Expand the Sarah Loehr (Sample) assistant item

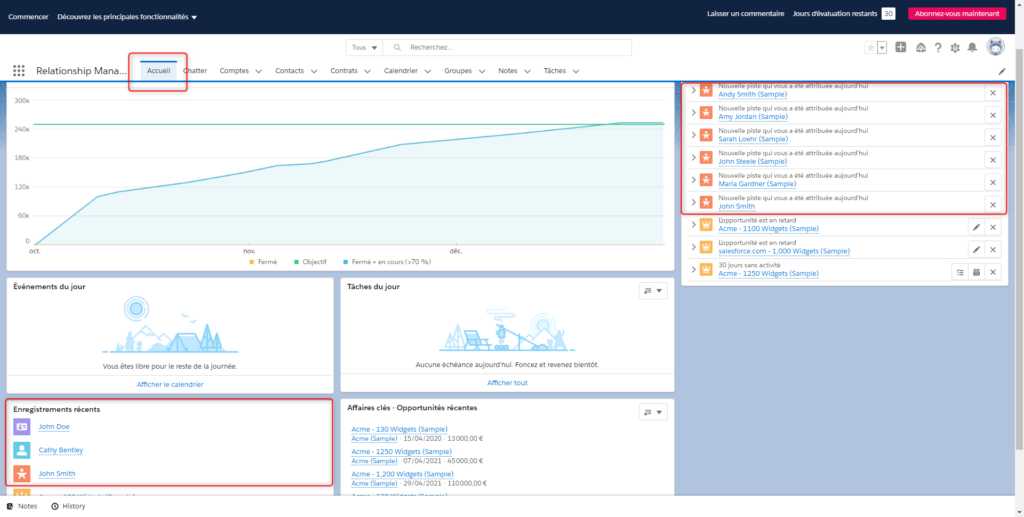tap(694, 134)
